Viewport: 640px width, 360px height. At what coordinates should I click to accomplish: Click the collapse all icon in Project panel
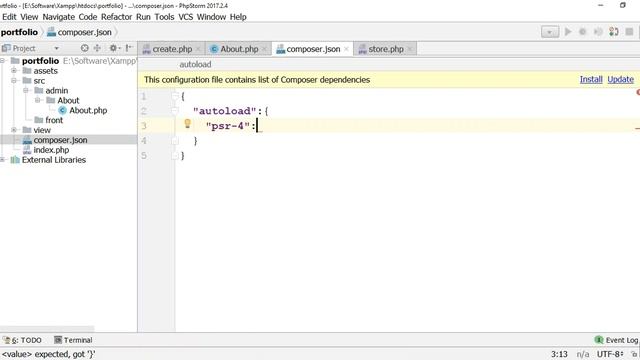point(97,48)
